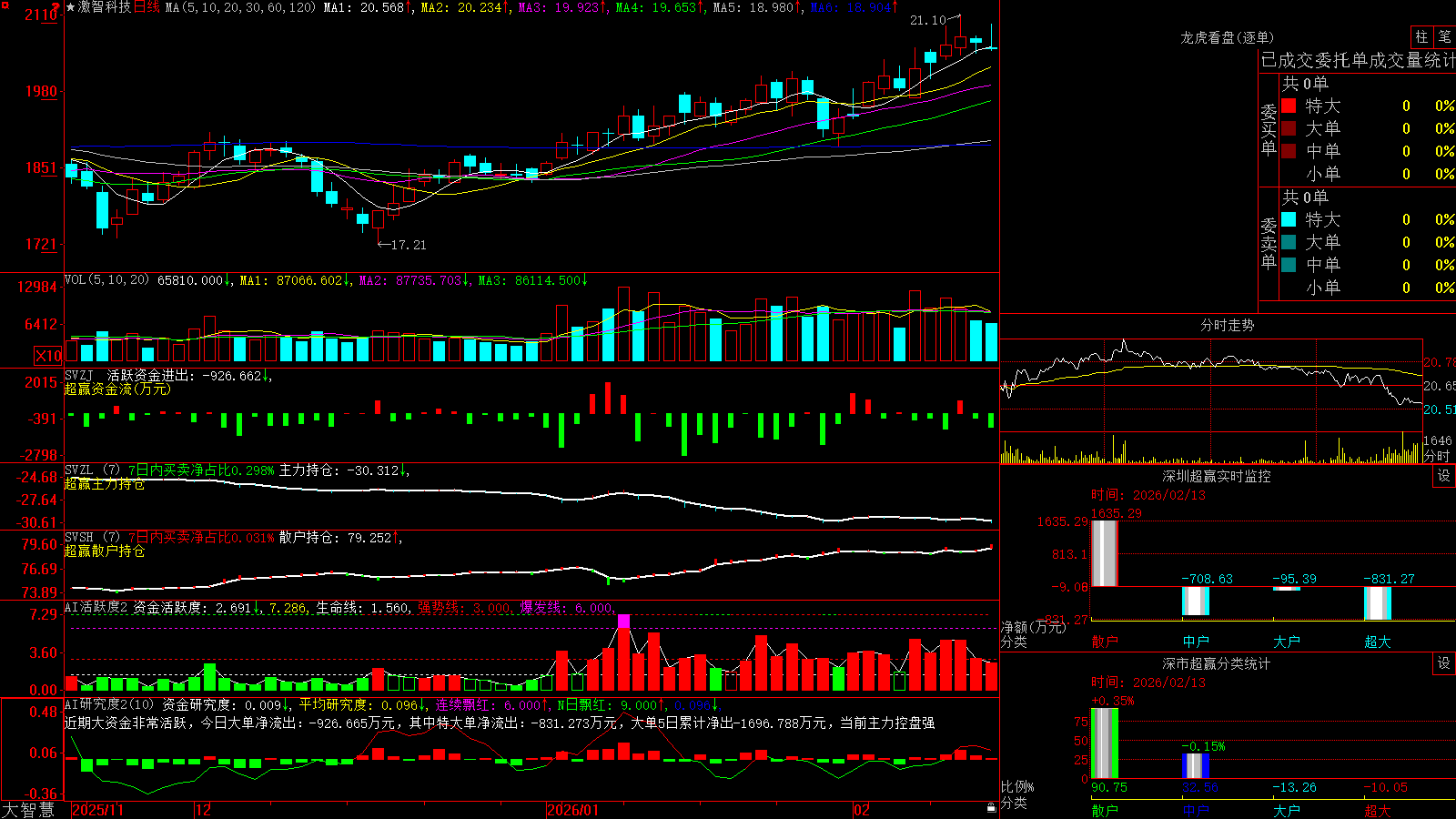Click the MA5: 18.980 value
Image resolution: width=1456 pixels, height=819 pixels.
click(753, 7)
